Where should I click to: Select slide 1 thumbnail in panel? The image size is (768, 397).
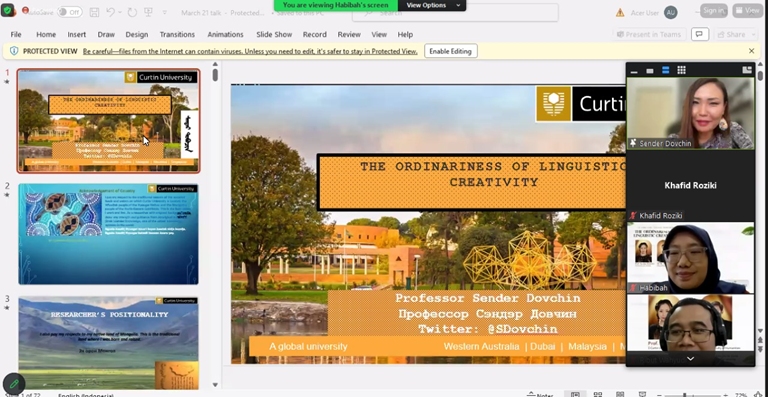(109, 121)
